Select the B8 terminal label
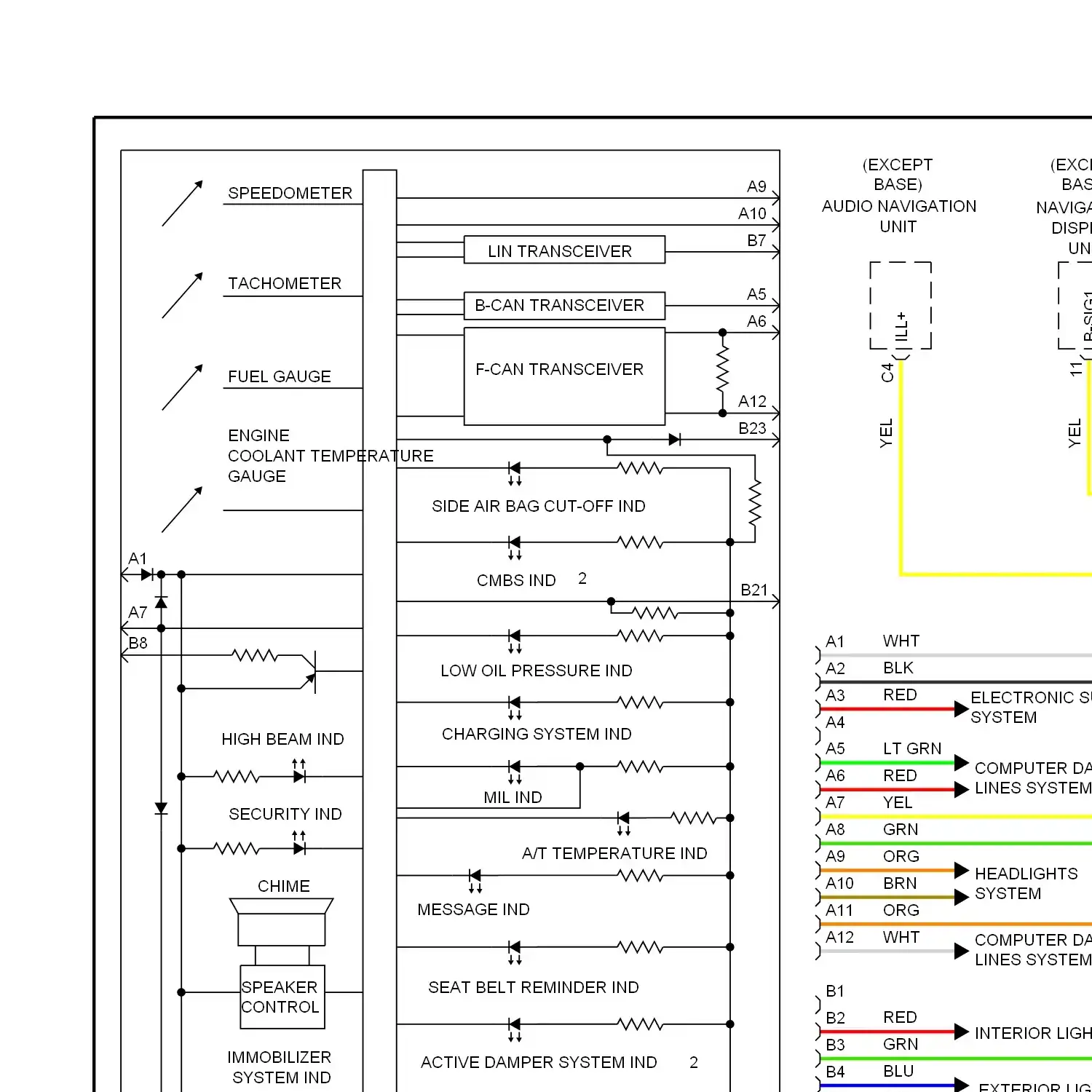 click(138, 643)
